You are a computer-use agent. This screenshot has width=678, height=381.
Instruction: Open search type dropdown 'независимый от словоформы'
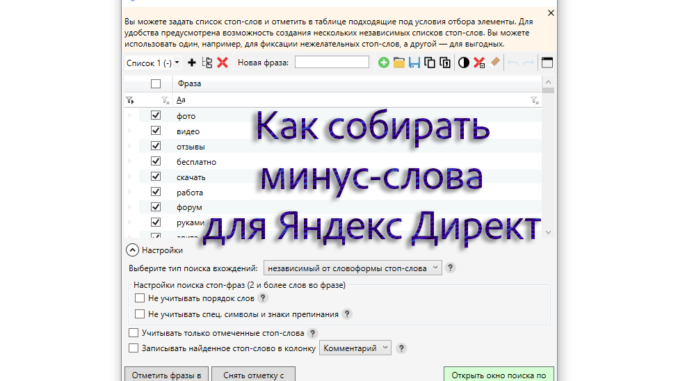pyautogui.click(x=352, y=268)
